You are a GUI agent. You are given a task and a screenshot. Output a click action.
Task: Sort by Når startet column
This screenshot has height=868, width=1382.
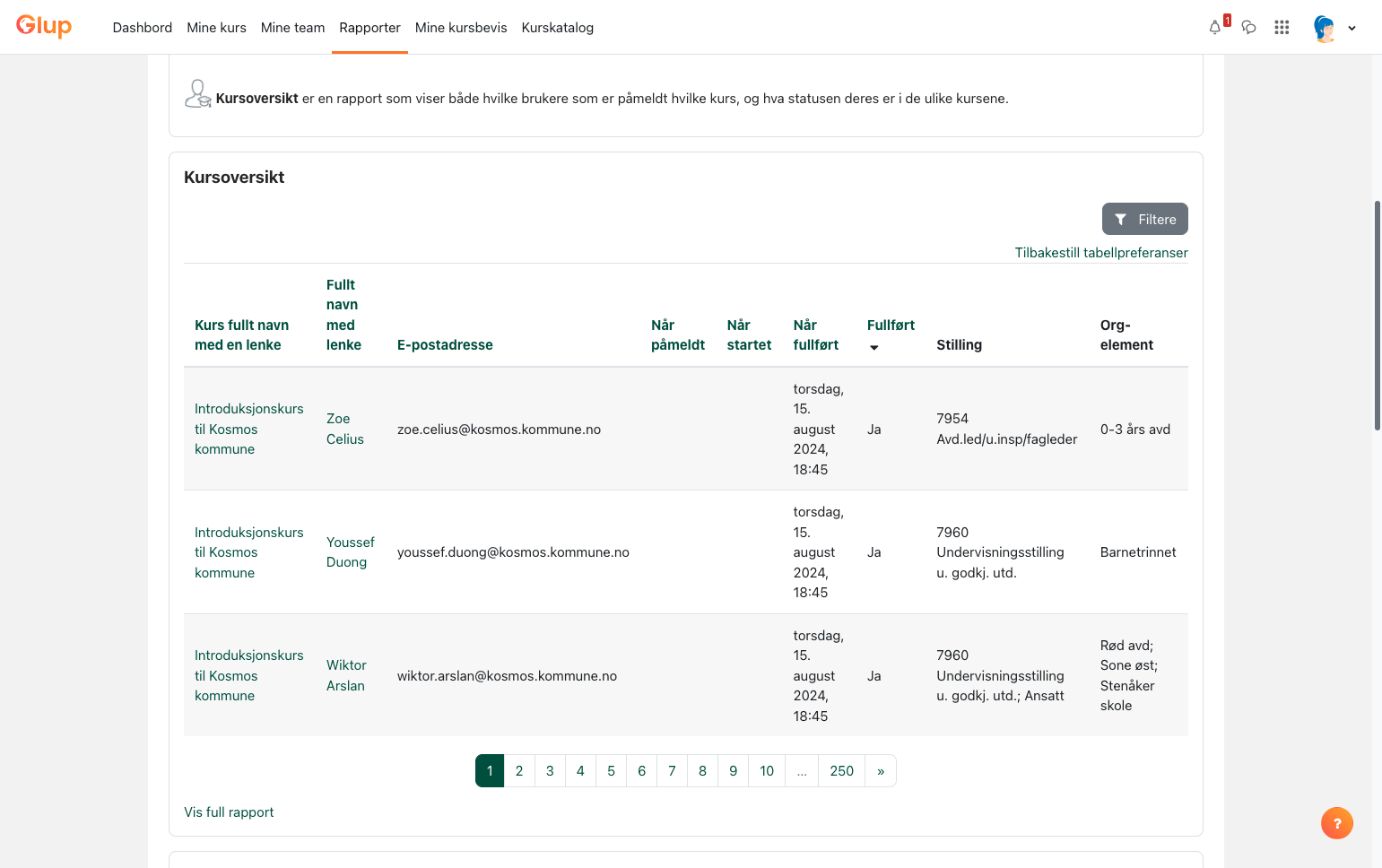pyautogui.click(x=749, y=335)
